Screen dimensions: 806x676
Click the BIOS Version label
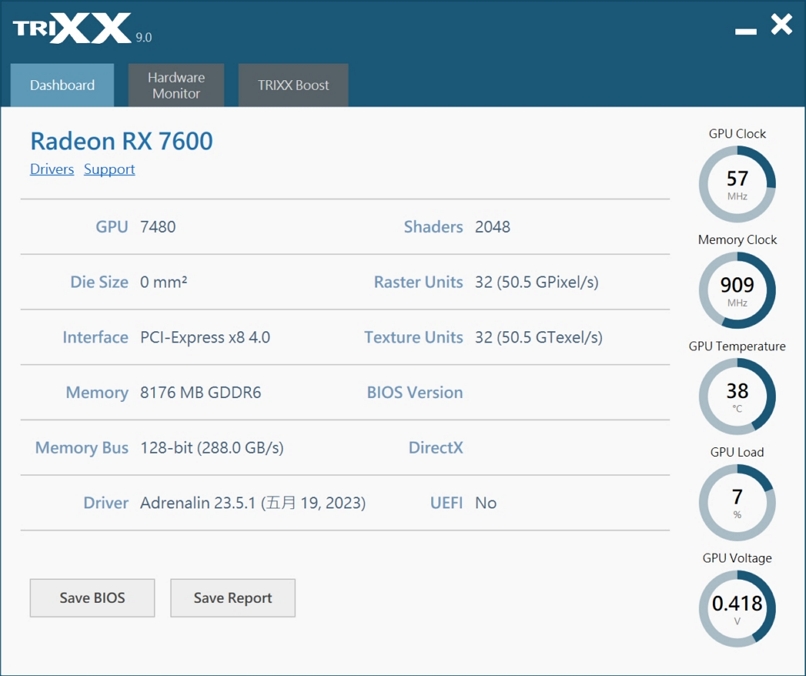(x=415, y=392)
